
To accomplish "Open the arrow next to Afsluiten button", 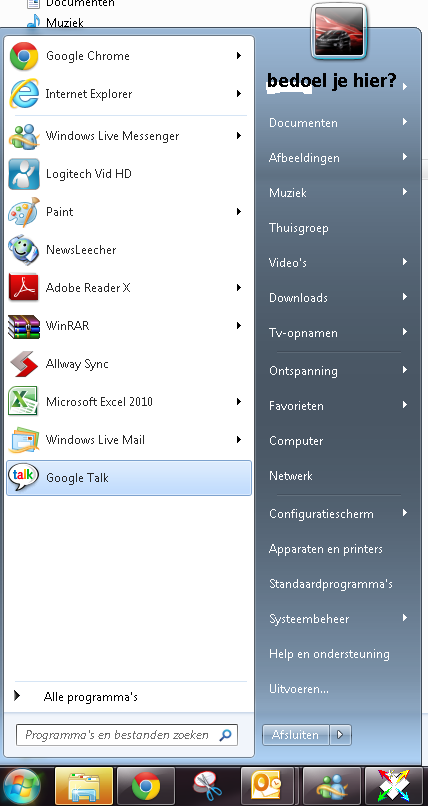I will tap(340, 735).
